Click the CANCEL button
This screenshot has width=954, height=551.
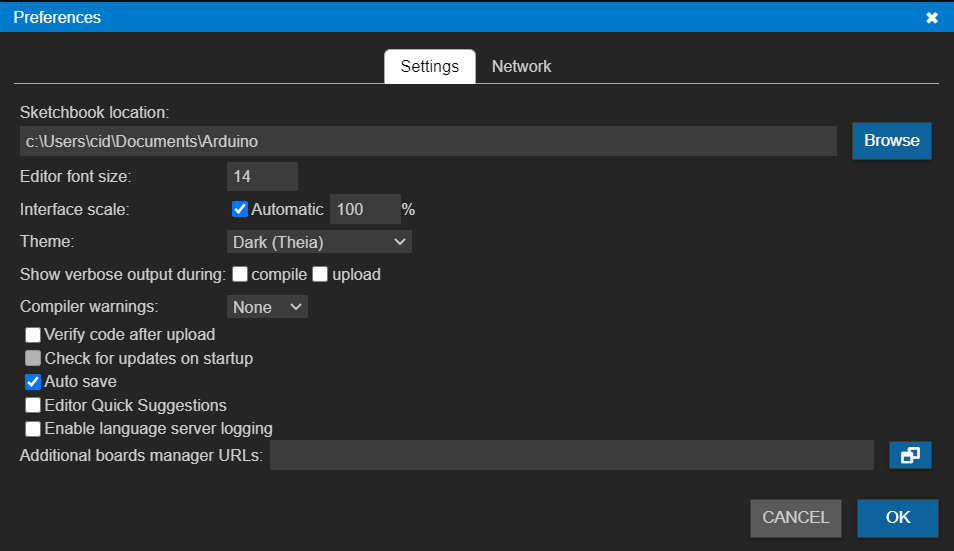pos(795,518)
